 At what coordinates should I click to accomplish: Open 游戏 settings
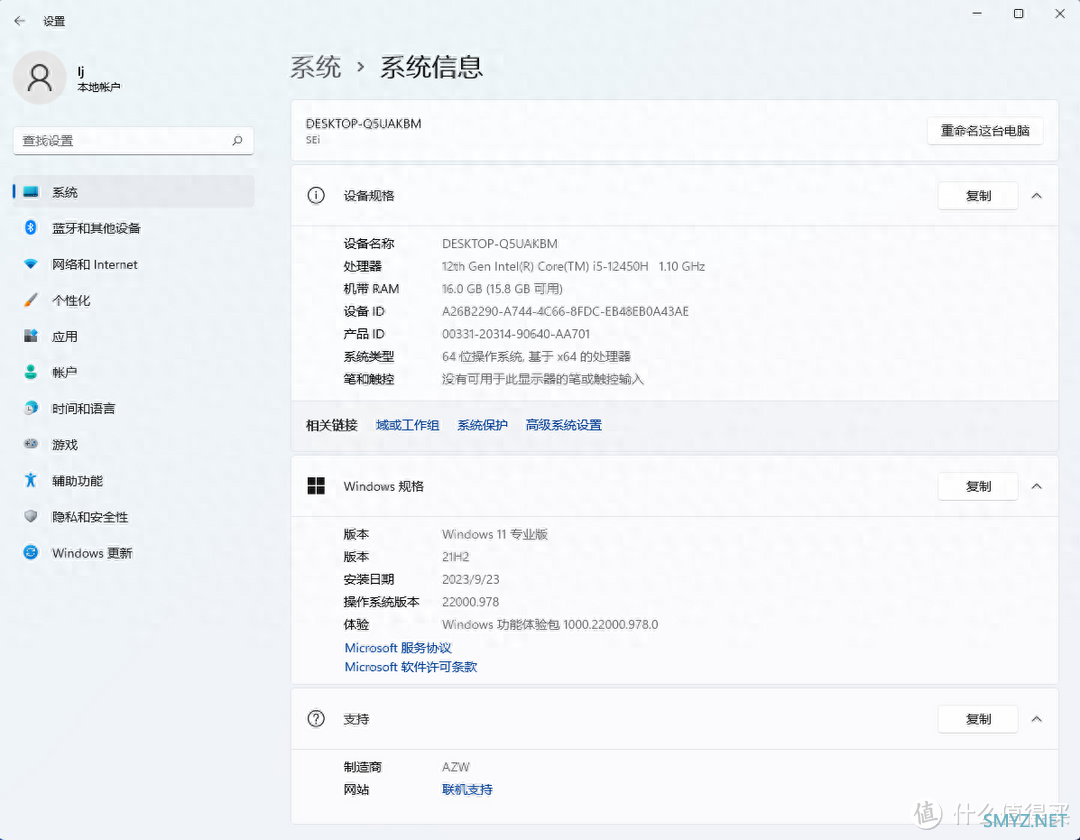(134, 445)
